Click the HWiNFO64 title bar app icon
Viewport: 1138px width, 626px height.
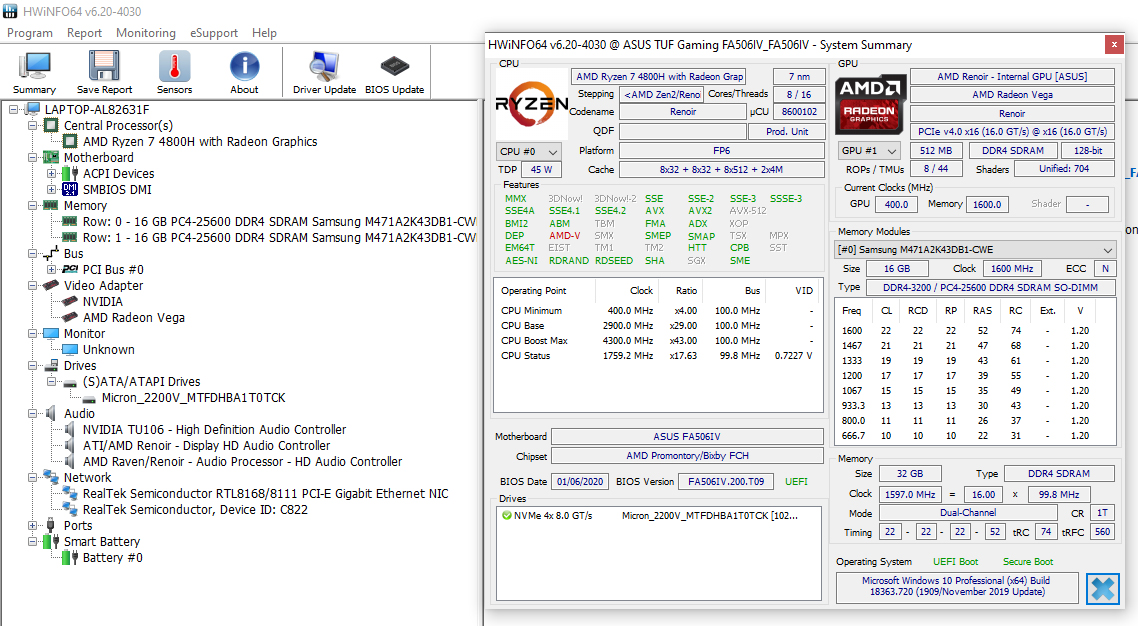(x=10, y=11)
